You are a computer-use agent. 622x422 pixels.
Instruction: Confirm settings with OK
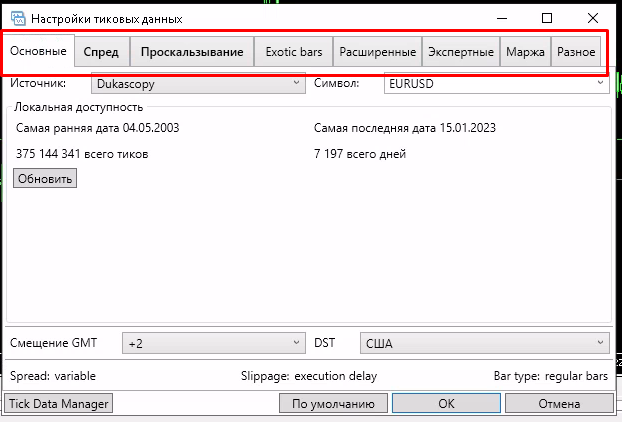pos(446,403)
